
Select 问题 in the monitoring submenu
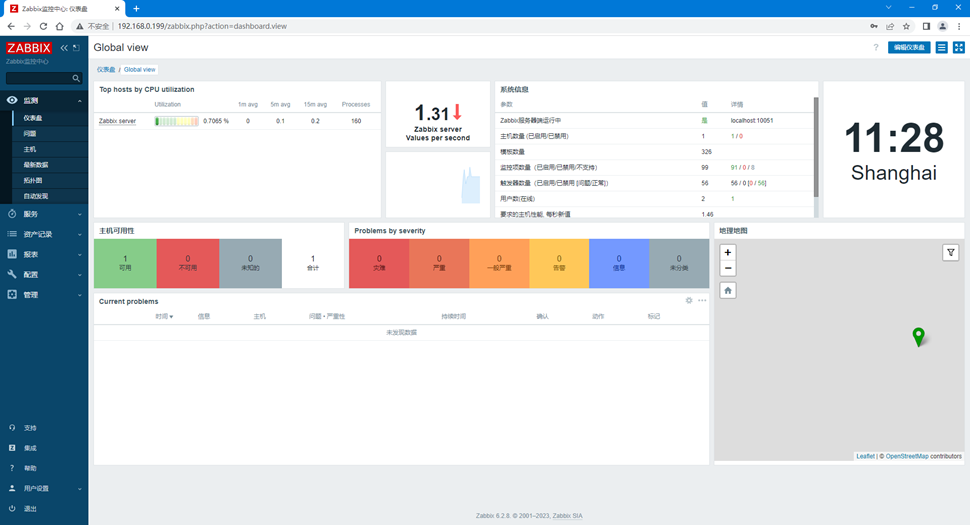click(x=50, y=134)
